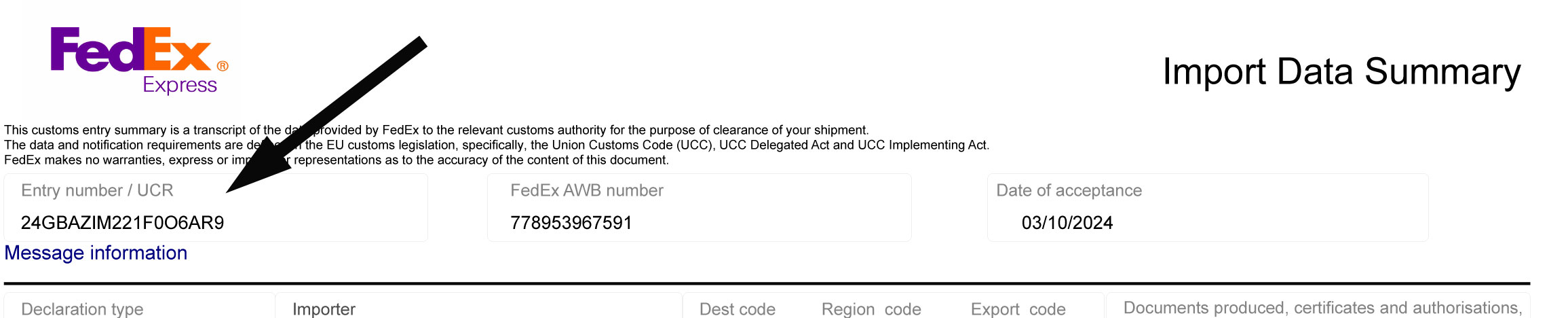
Task: Click the Entry number / UCR label
Action: click(x=97, y=190)
